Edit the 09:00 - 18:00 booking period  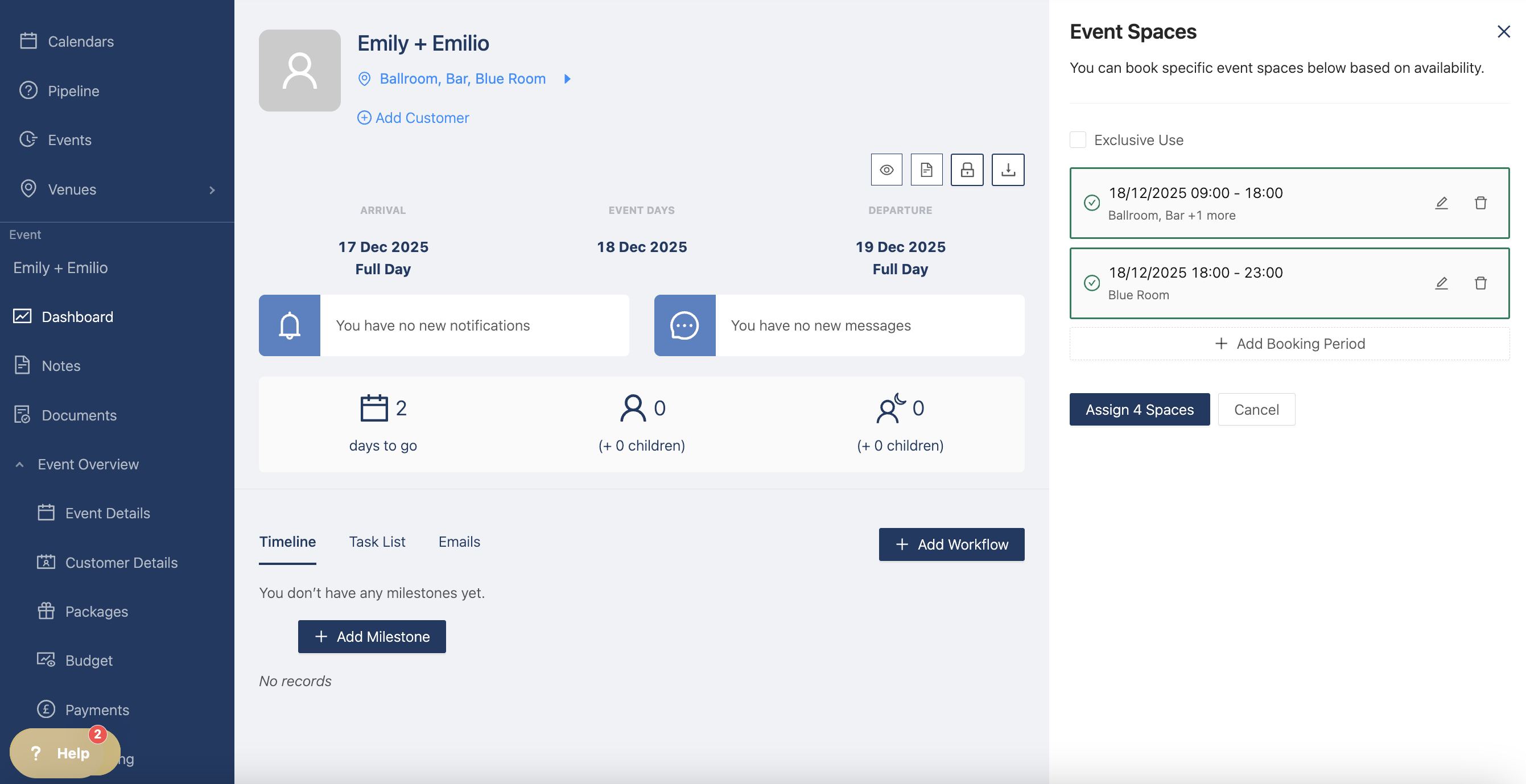pyautogui.click(x=1441, y=203)
